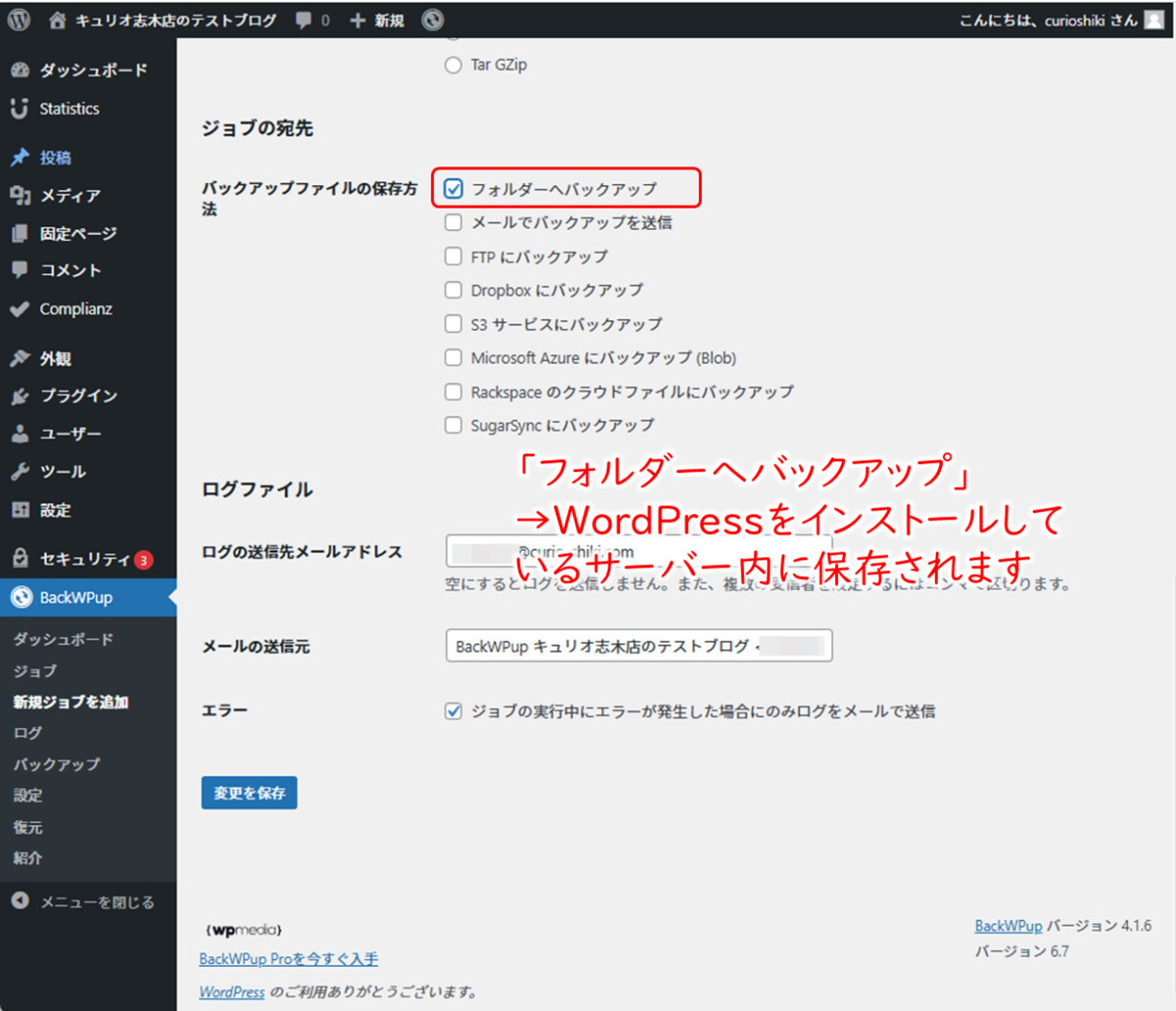This screenshot has width=1176, height=1011.
Task: Click the home icon by the site name
Action: pyautogui.click(x=58, y=20)
